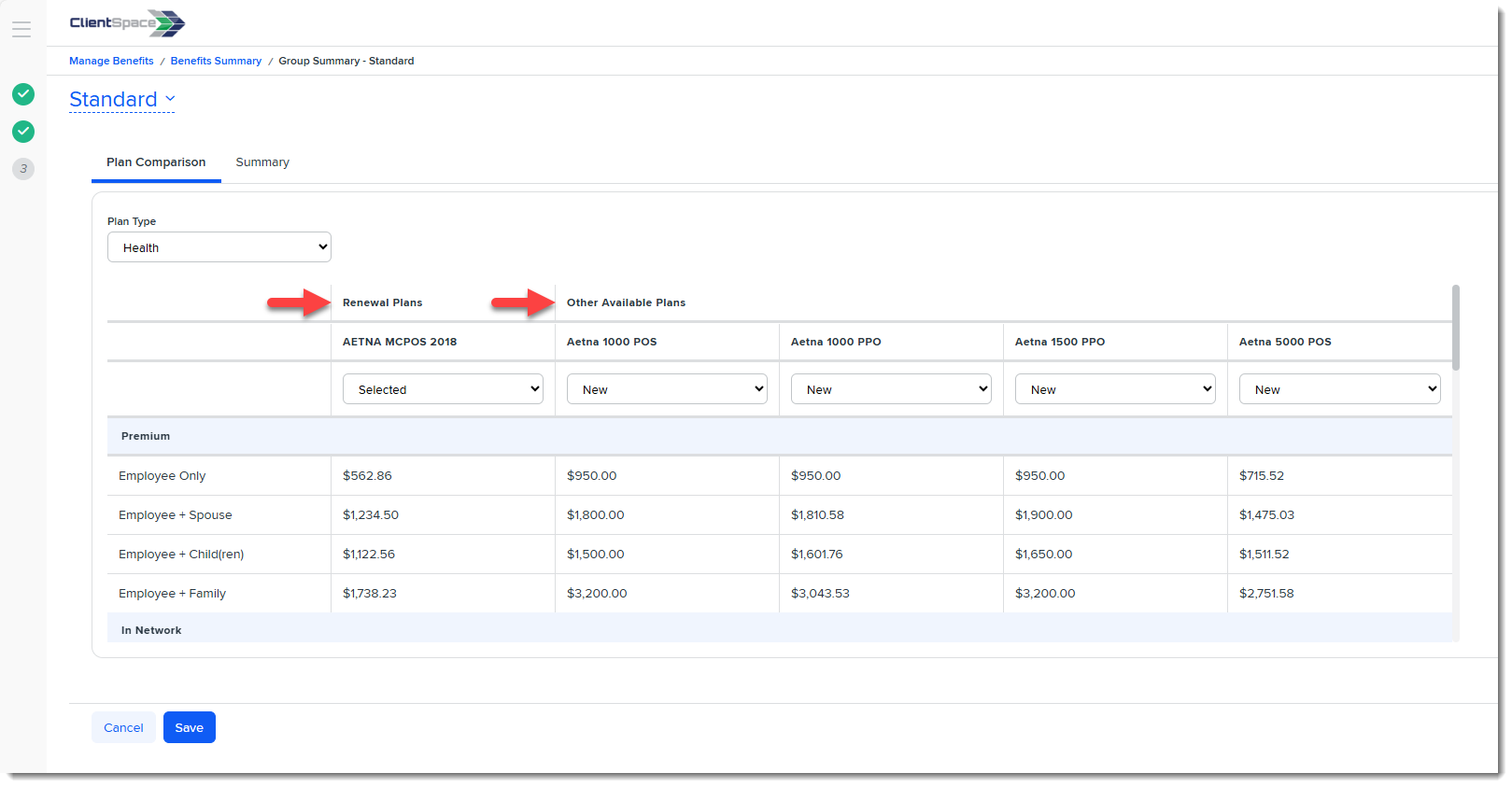Click the ClientSpace logo

127,23
